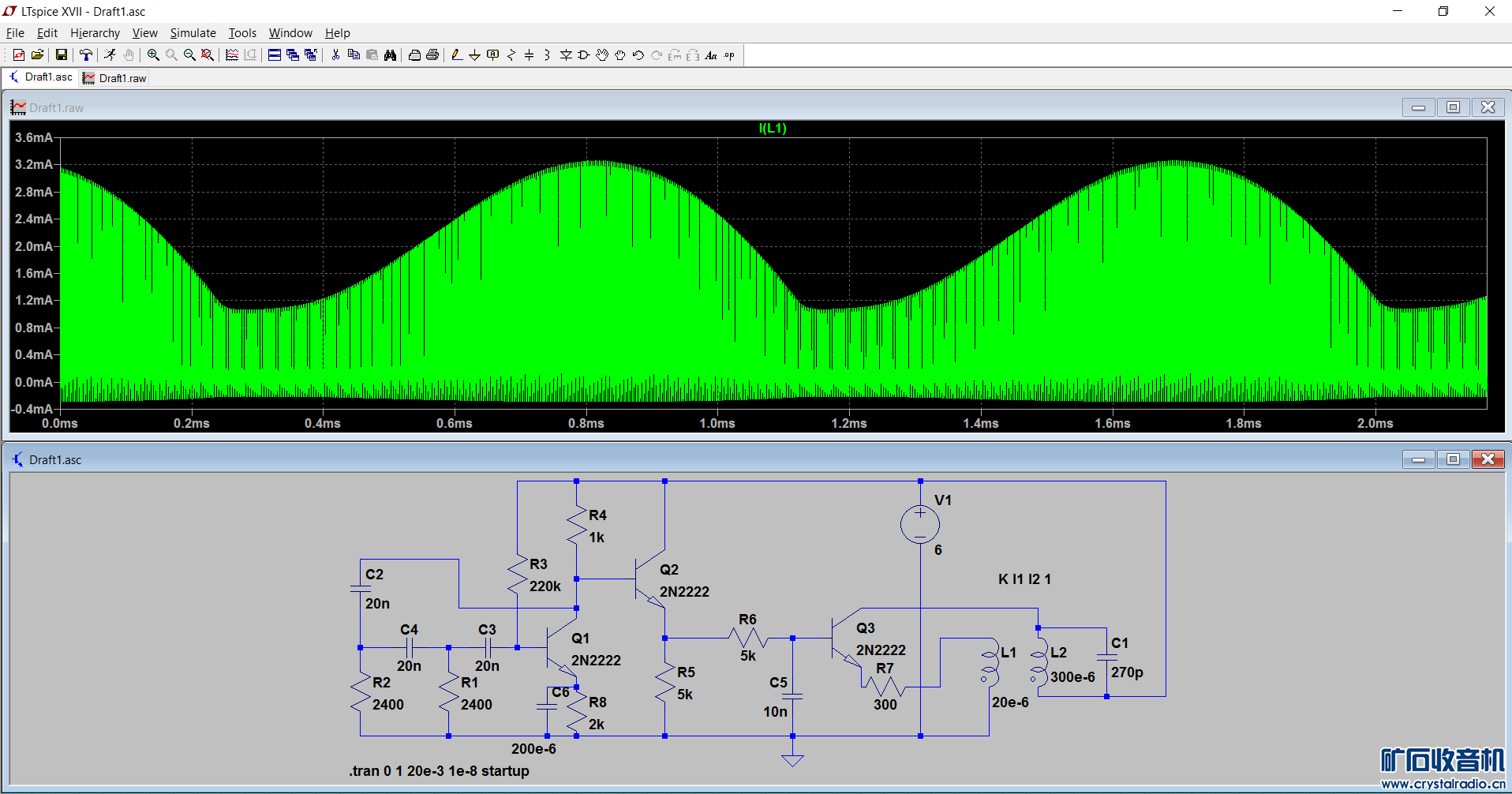Screen dimensions: 1512x794
Task: Open the Simulate menu
Action: [193, 33]
